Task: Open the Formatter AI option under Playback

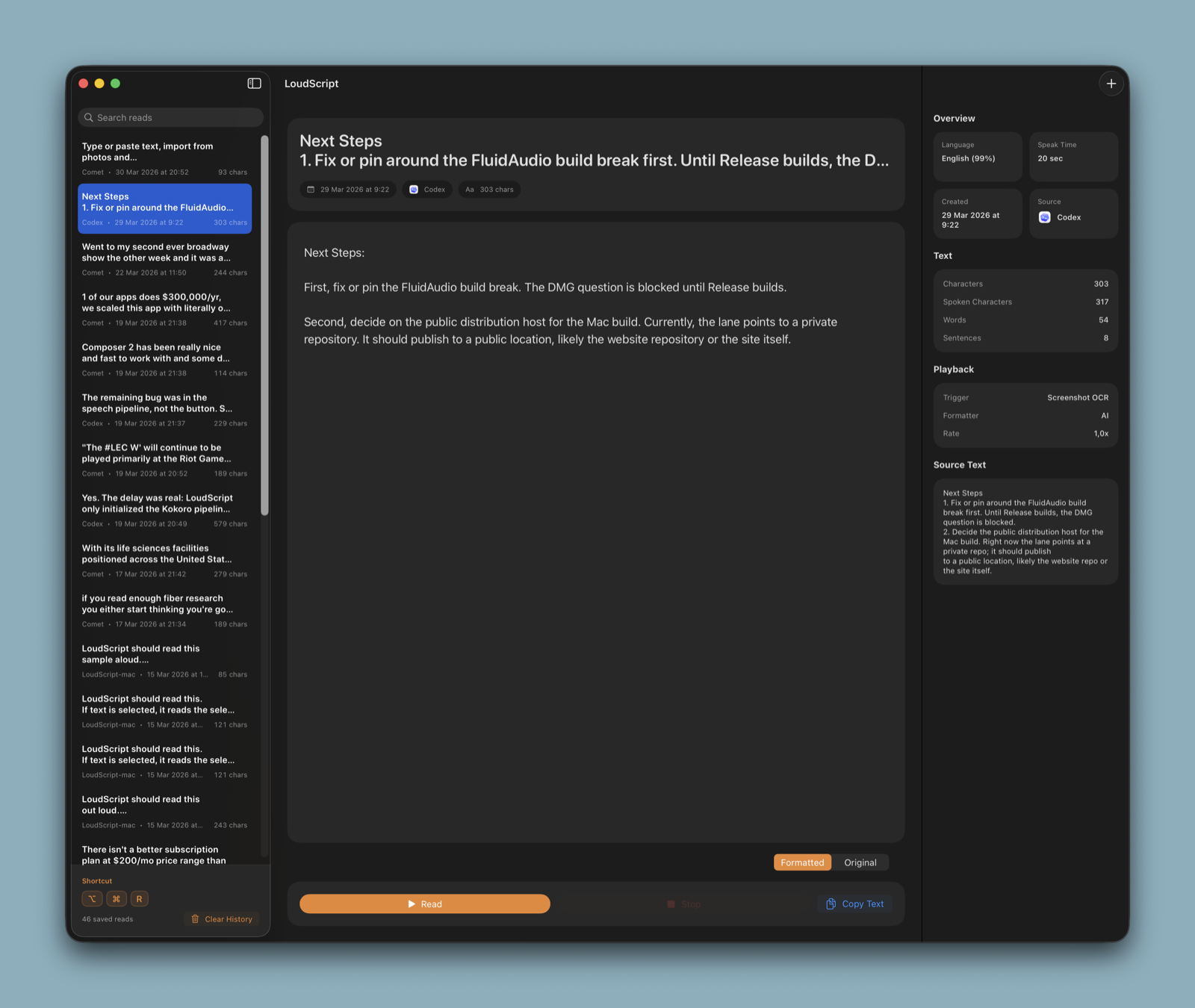Action: click(x=1025, y=415)
